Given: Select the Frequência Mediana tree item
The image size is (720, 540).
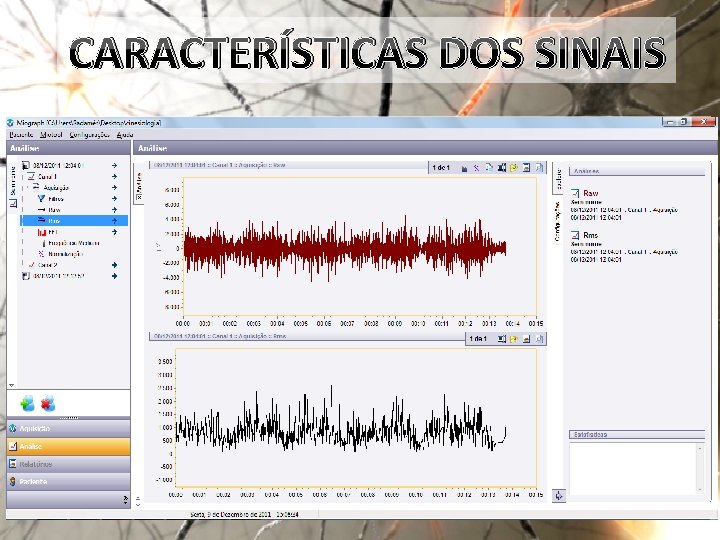Looking at the screenshot, I should (73, 243).
